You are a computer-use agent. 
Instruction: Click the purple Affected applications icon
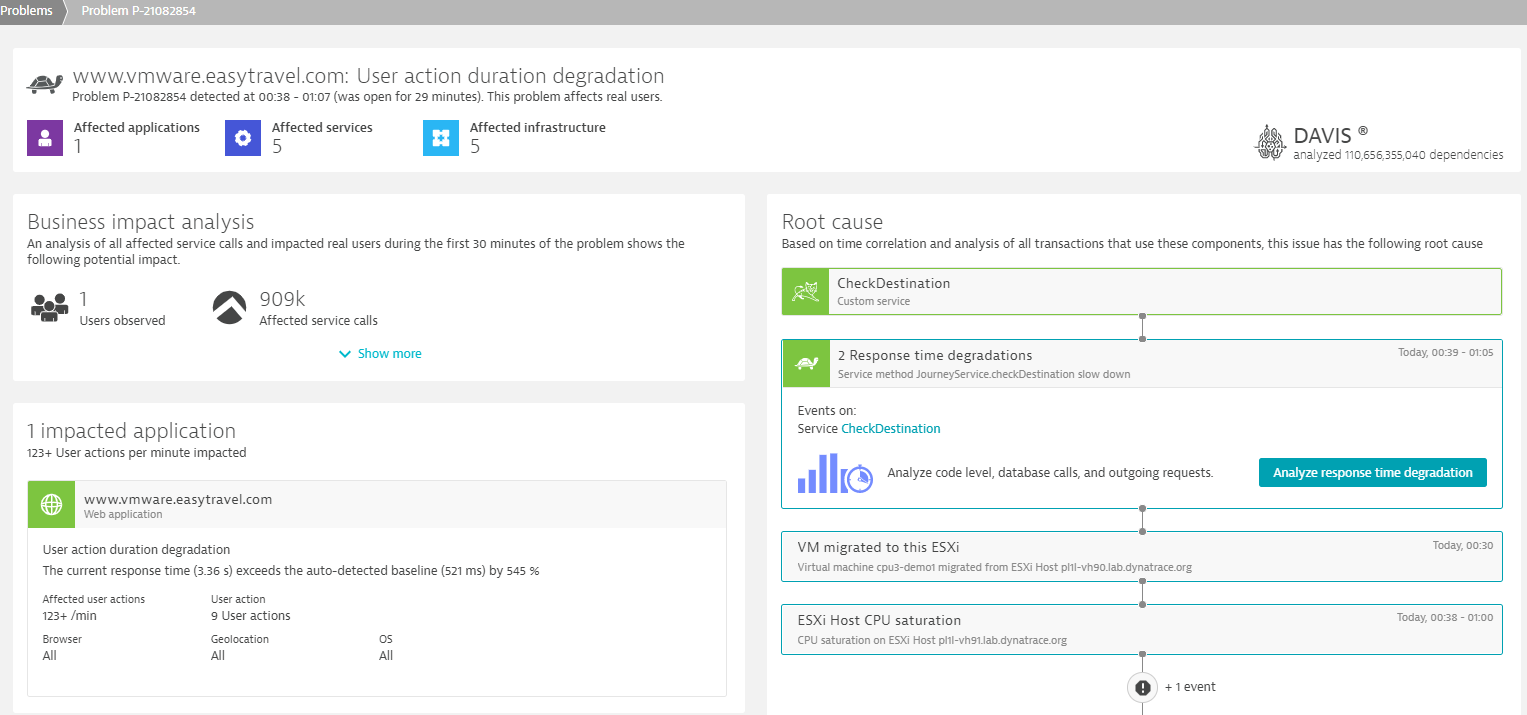click(45, 138)
